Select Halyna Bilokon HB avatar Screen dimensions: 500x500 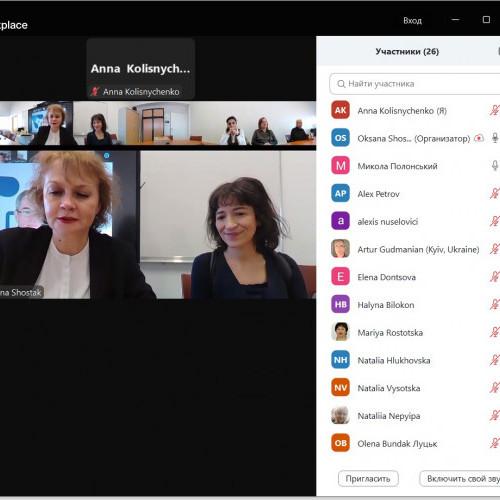click(x=340, y=304)
